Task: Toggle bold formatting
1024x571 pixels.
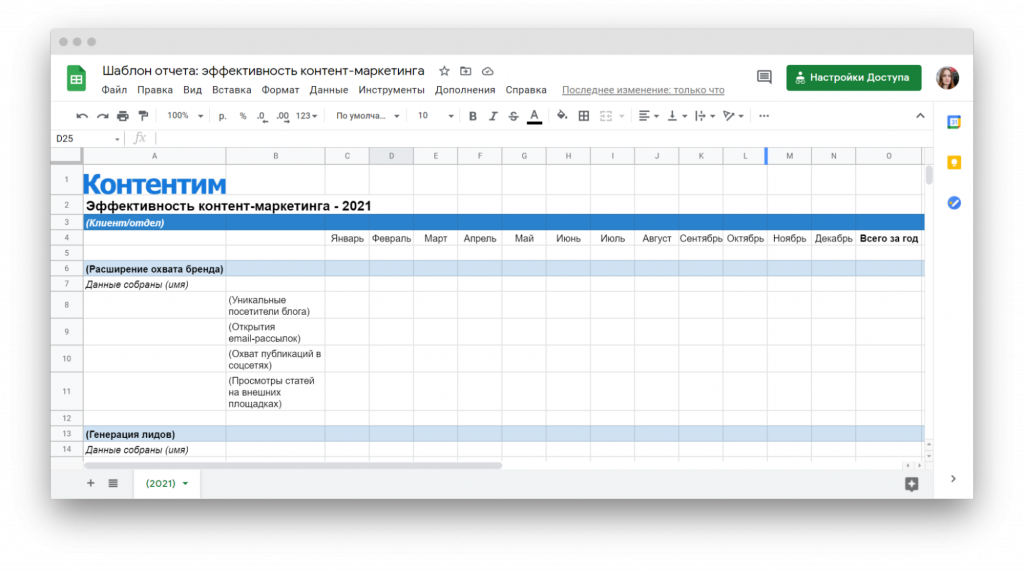Action: [x=473, y=116]
